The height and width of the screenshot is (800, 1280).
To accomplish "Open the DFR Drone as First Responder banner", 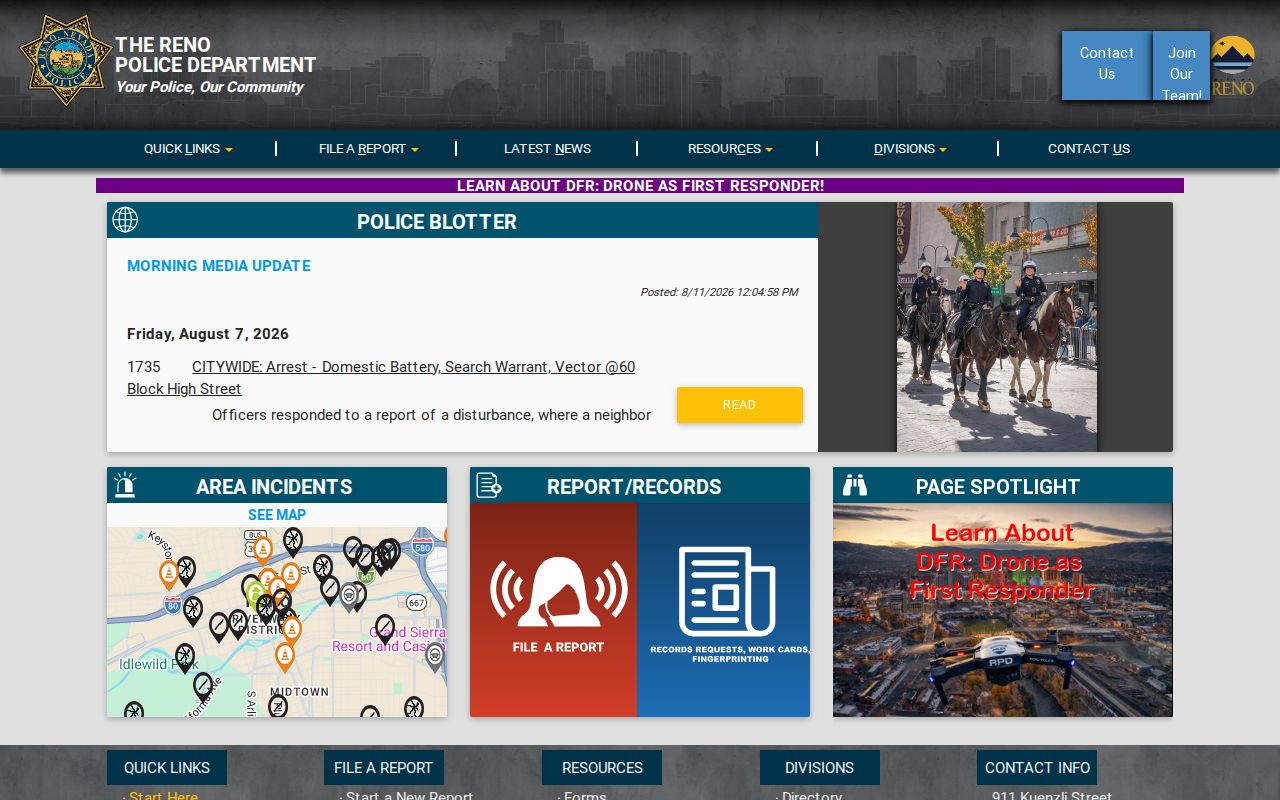I will (x=640, y=186).
